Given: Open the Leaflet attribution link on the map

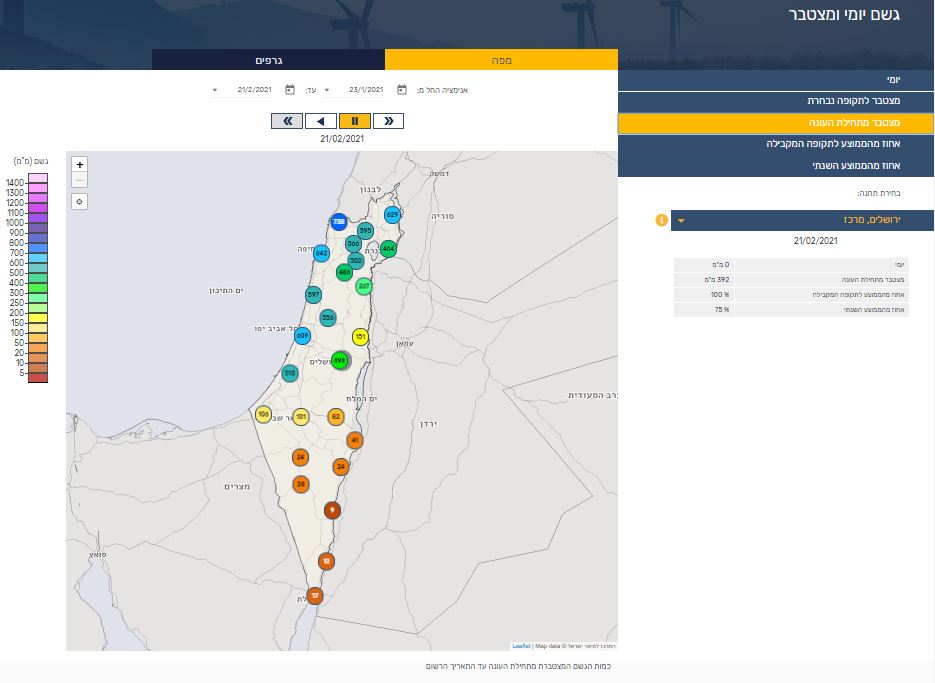Looking at the screenshot, I should (x=518, y=645).
